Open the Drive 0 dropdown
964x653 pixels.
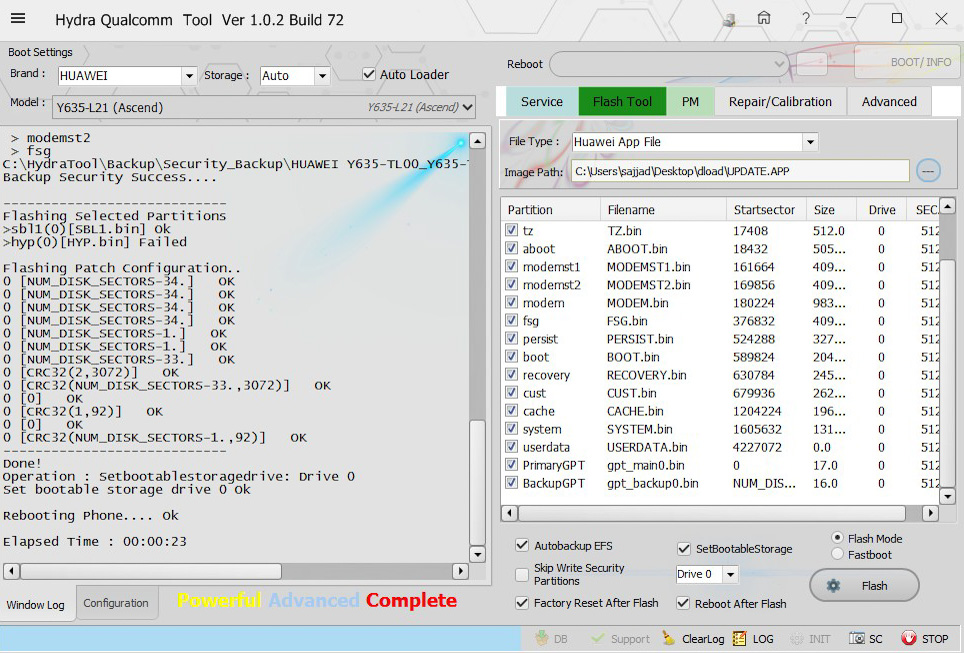point(730,574)
